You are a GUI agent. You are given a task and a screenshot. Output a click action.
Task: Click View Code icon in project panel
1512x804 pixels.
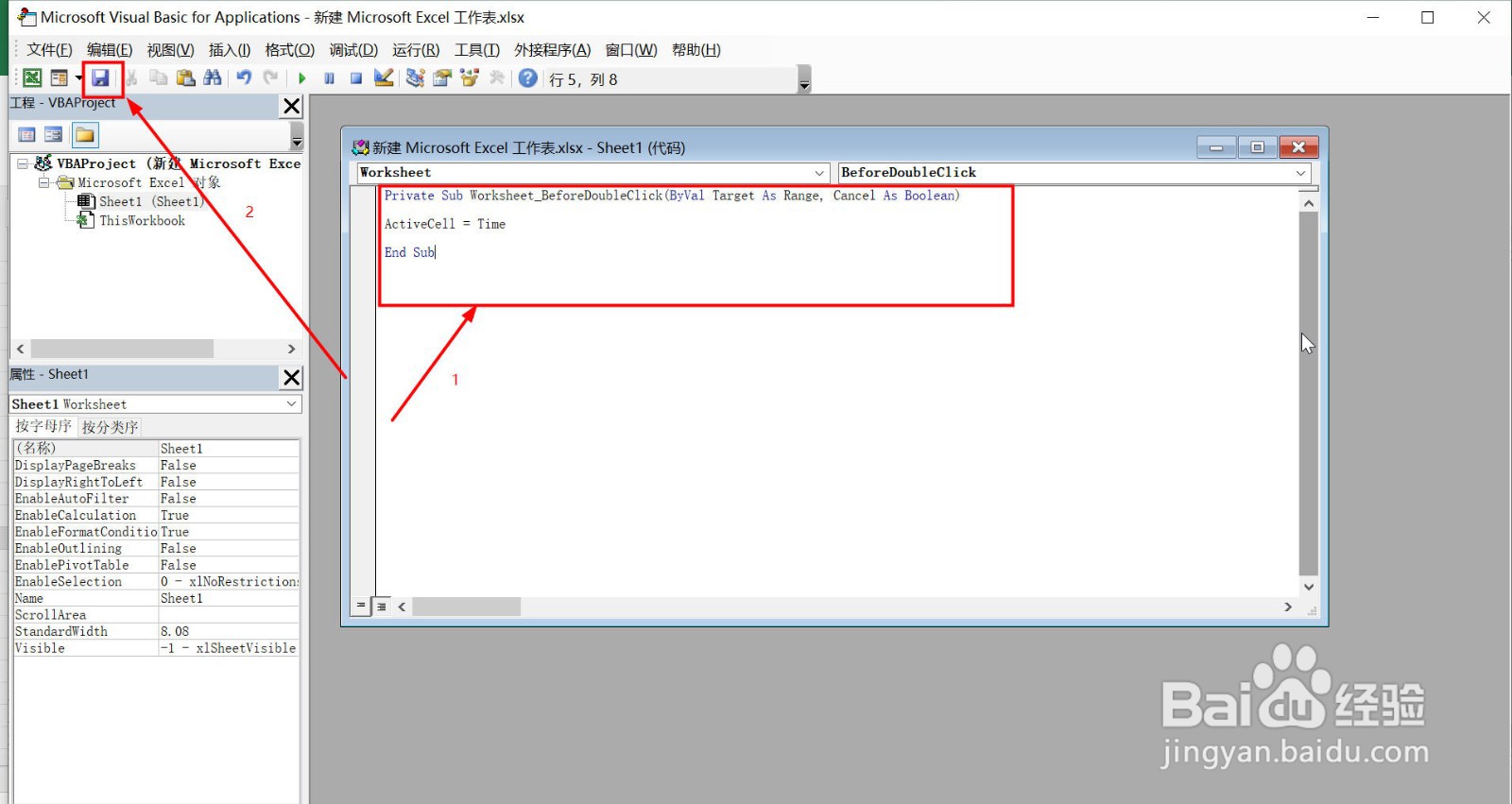27,134
